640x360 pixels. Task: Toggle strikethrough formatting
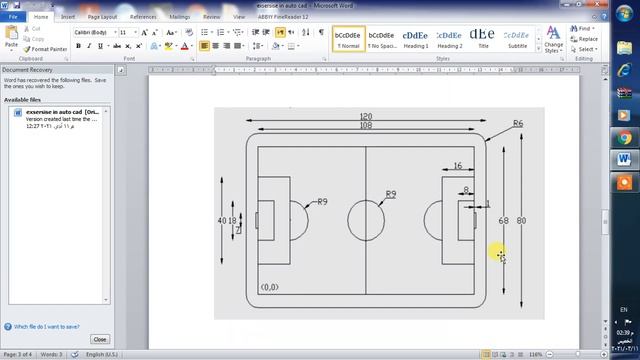[x=117, y=46]
